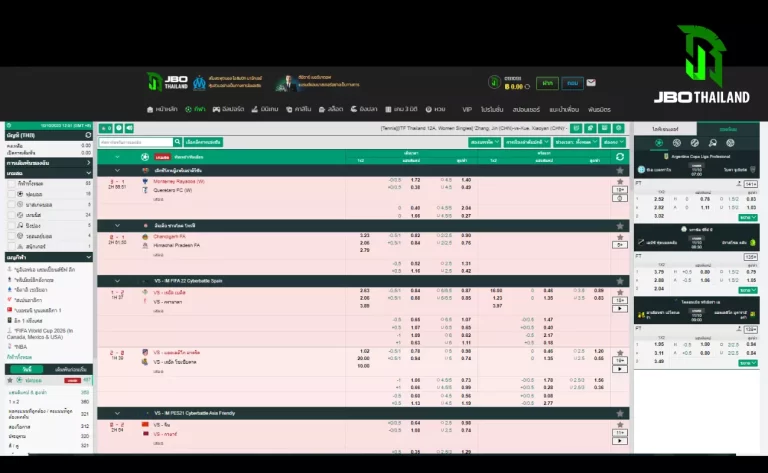This screenshot has height=473, width=768.
Task: Switch to the first tab in right panel
Action: [x=665, y=129]
